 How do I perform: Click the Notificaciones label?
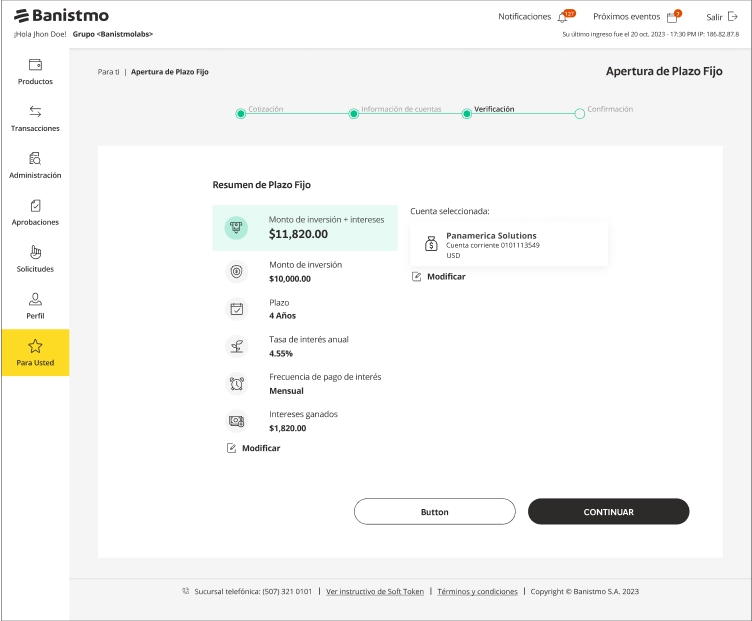coord(525,16)
